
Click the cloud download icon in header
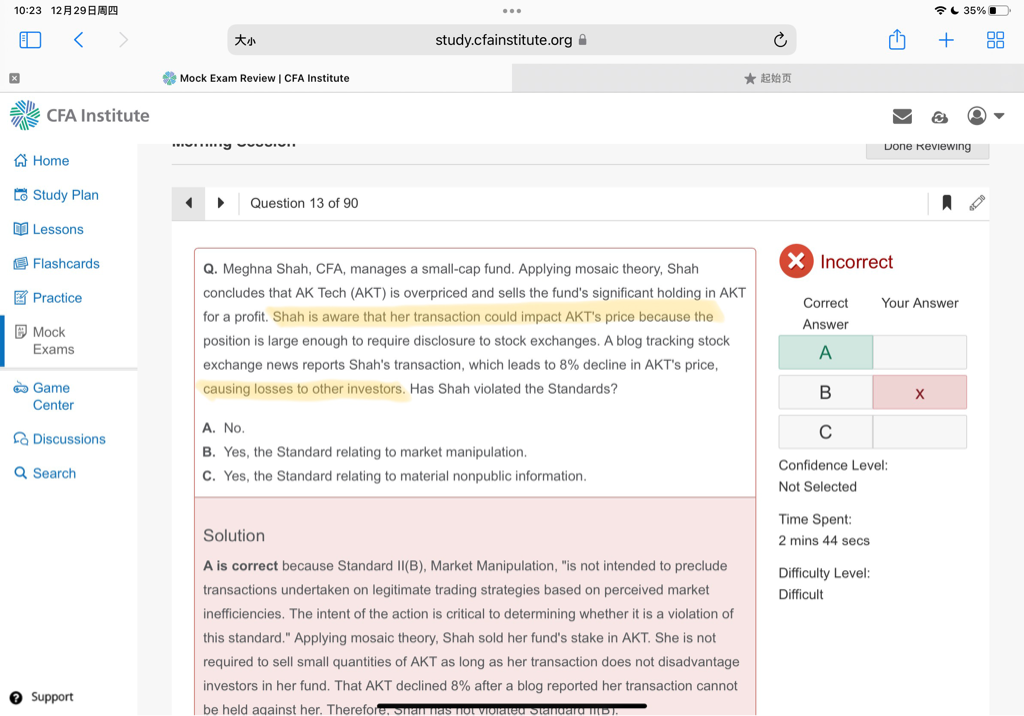pyautogui.click(x=939, y=116)
